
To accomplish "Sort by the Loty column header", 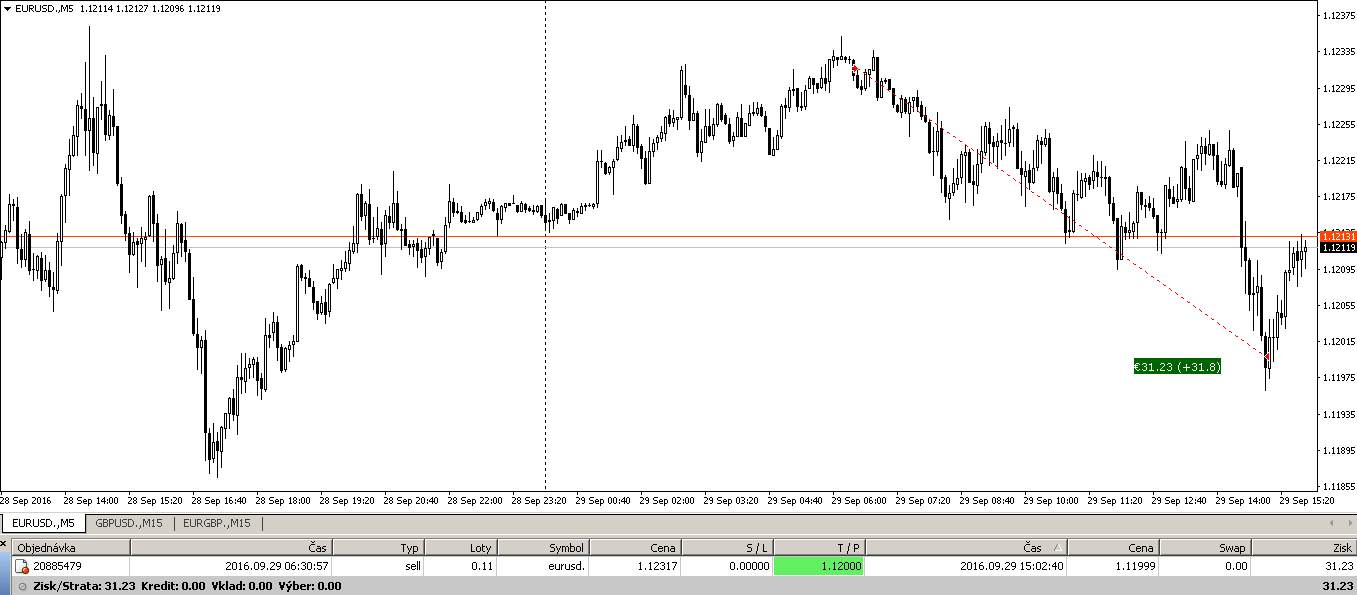I will point(460,548).
